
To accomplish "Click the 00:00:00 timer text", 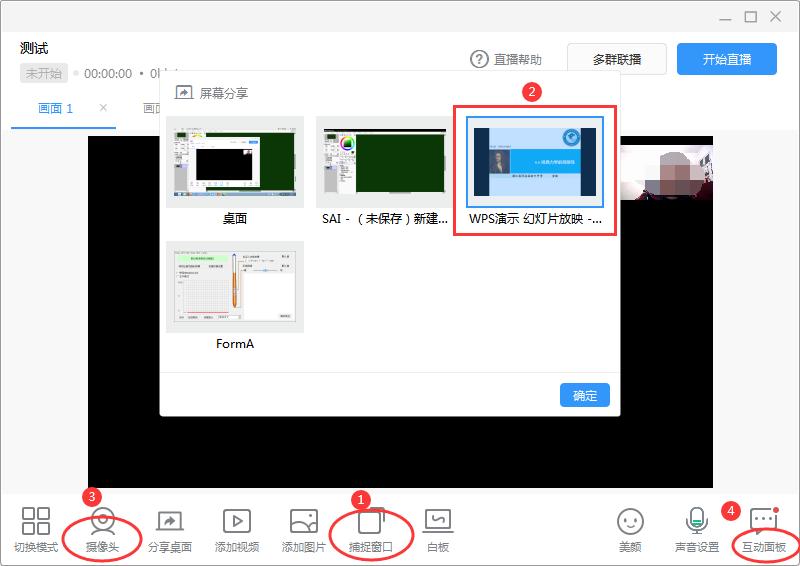I will tap(108, 73).
